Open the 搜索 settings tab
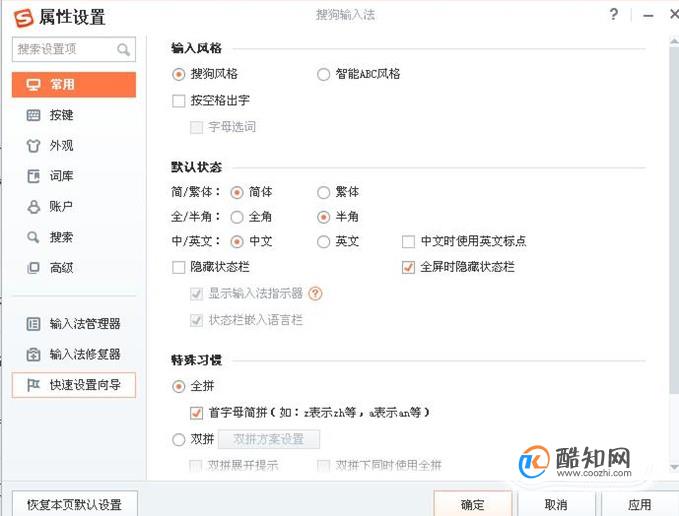679x516 pixels. [x=74, y=237]
